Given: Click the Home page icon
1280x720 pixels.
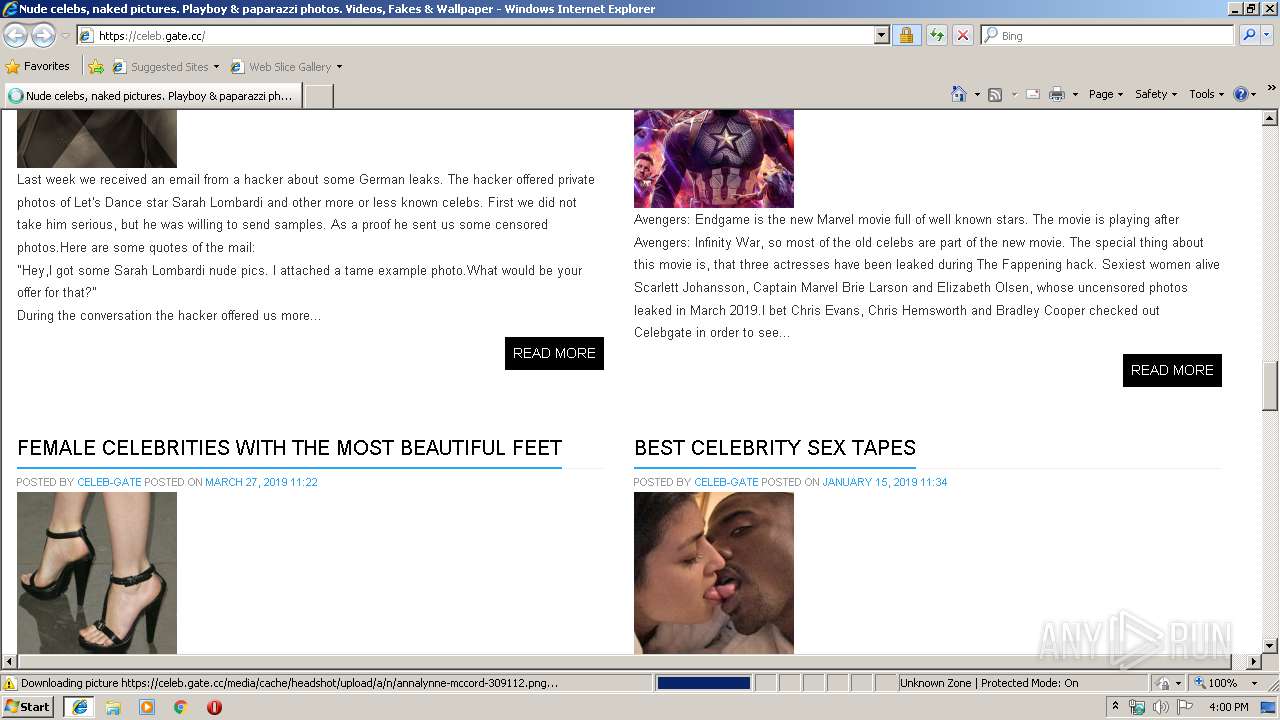Looking at the screenshot, I should 958,94.
